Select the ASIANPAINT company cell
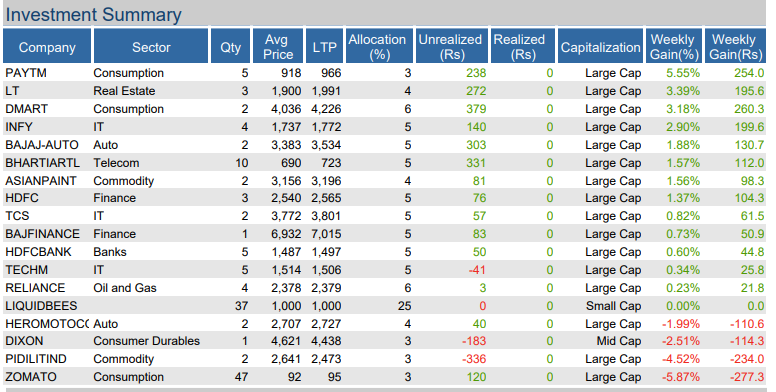 (41, 181)
